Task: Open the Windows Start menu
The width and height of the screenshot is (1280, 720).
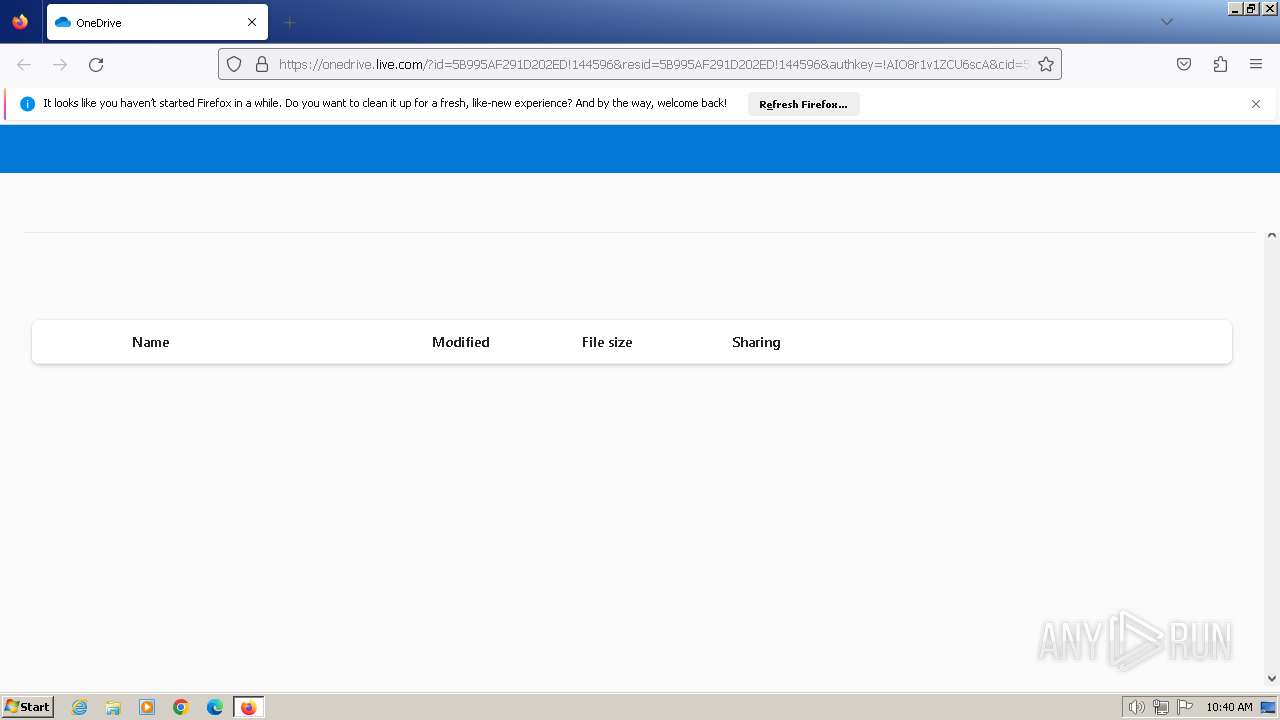Action: point(28,707)
